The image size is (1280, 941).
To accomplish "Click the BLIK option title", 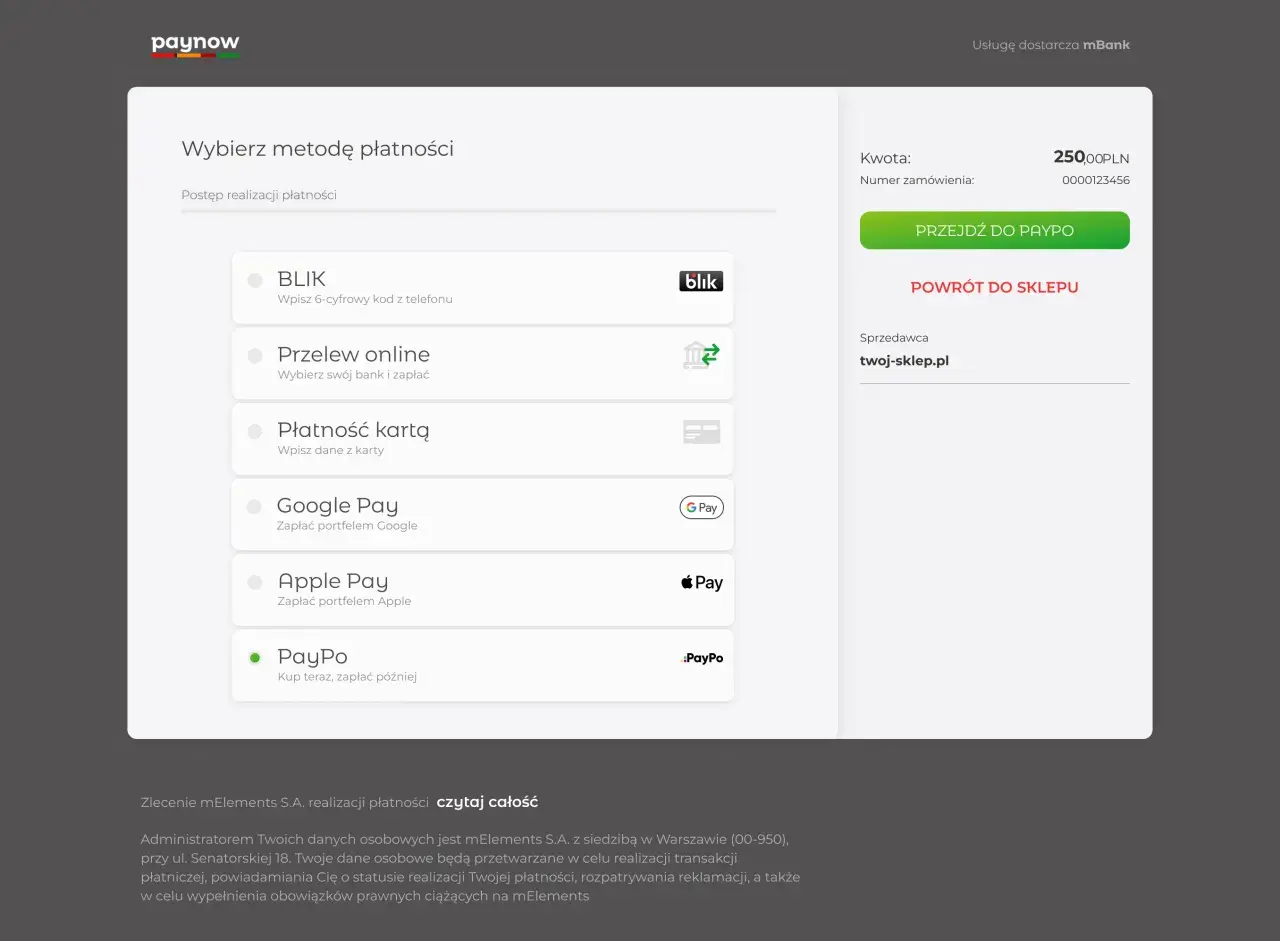I will 301,279.
